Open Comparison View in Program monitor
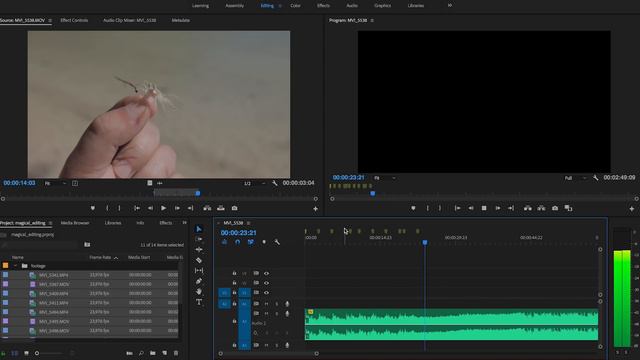640x360 pixels. (x=568, y=208)
